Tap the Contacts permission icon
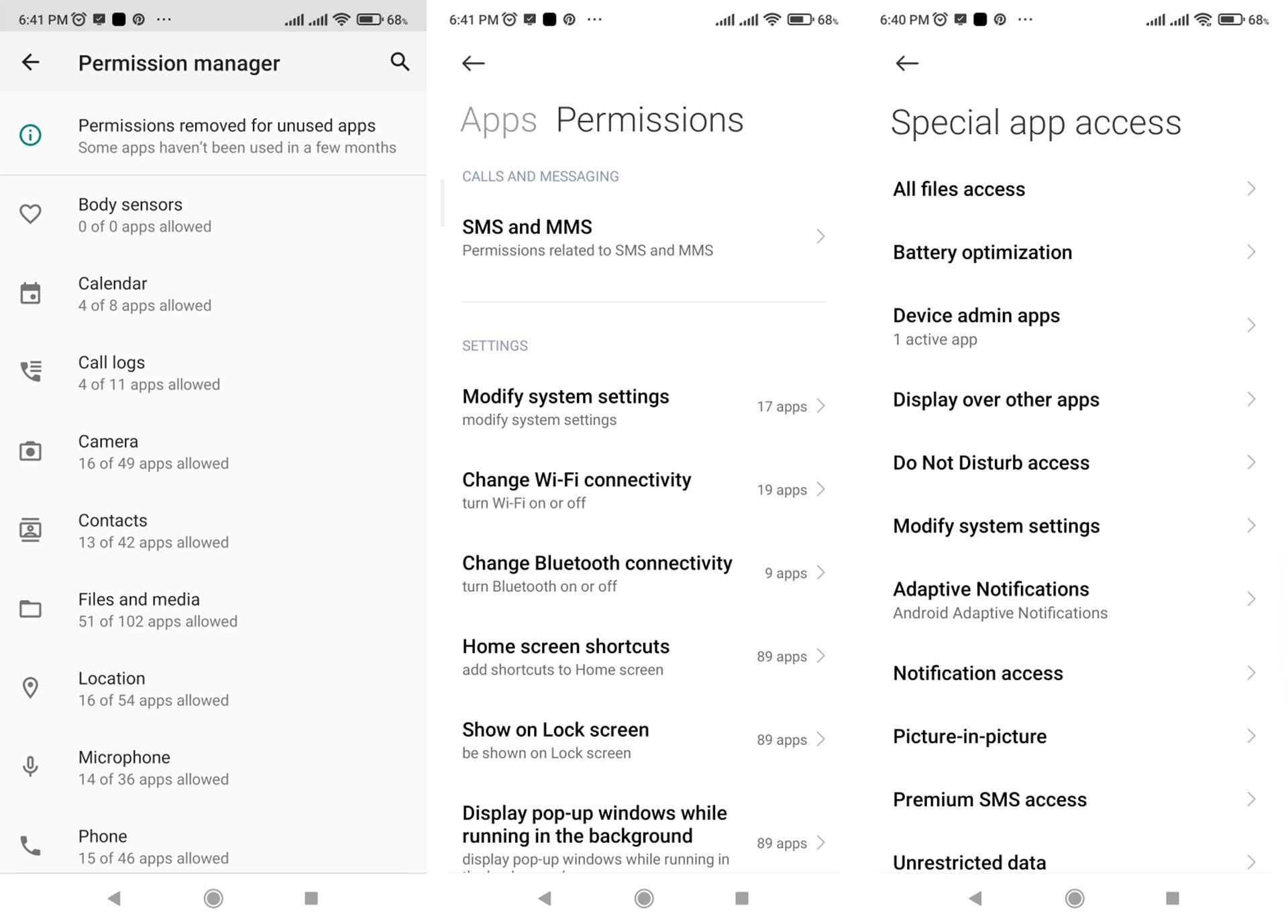The width and height of the screenshot is (1288, 924). click(30, 531)
